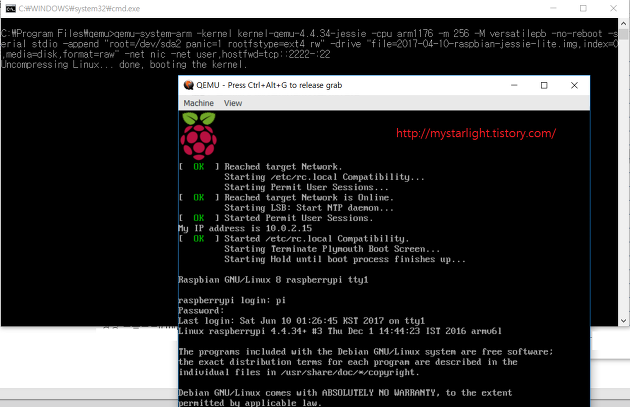630x407 pixels.
Task: Click 'Starting Permit User Sessions...' line
Action: pos(306,187)
